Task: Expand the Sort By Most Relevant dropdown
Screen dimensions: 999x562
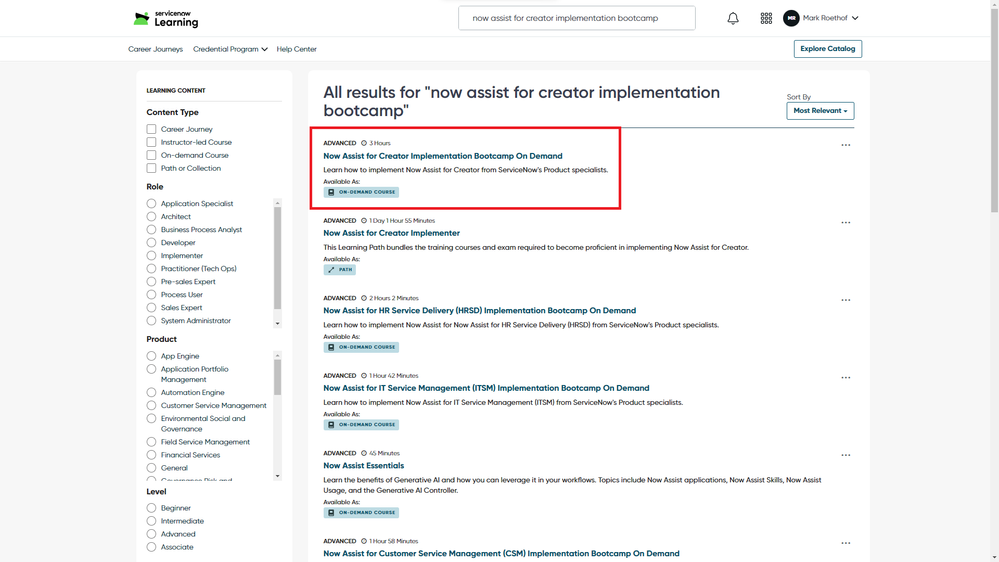Action: 820,111
